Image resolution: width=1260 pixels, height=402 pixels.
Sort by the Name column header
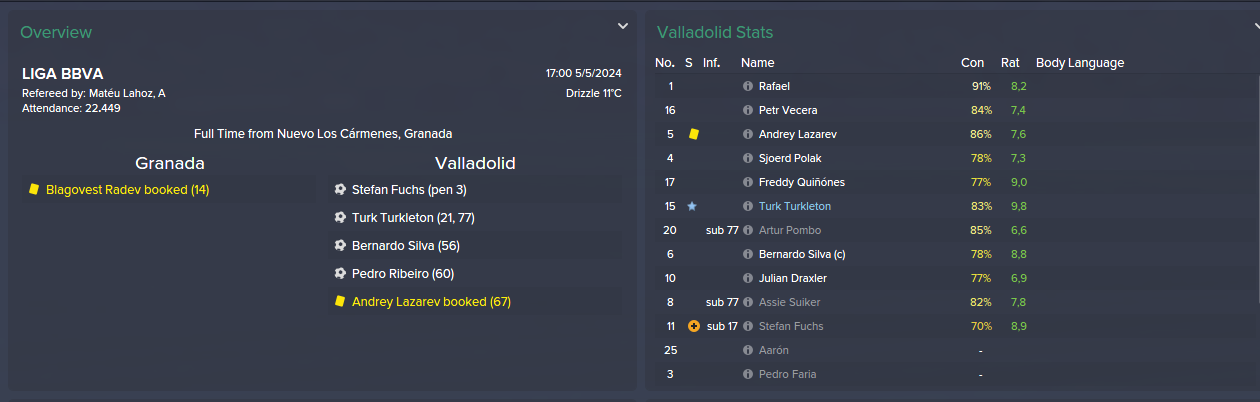(x=757, y=62)
